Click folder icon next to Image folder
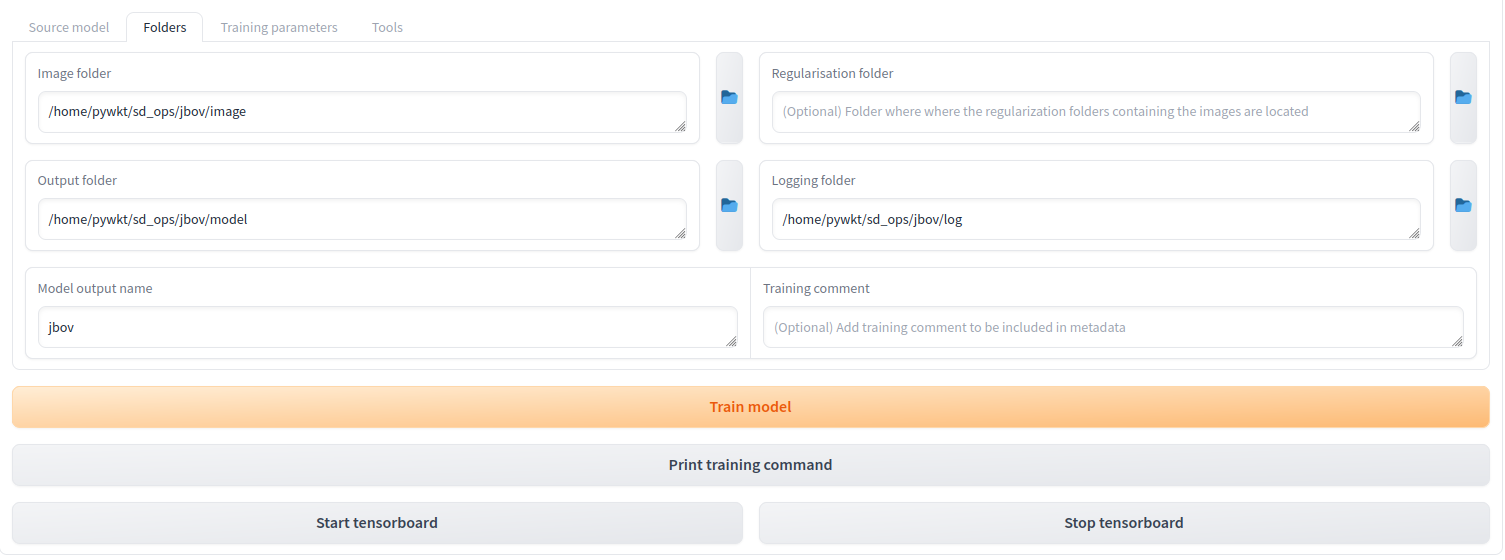The image size is (1505, 560). [729, 98]
